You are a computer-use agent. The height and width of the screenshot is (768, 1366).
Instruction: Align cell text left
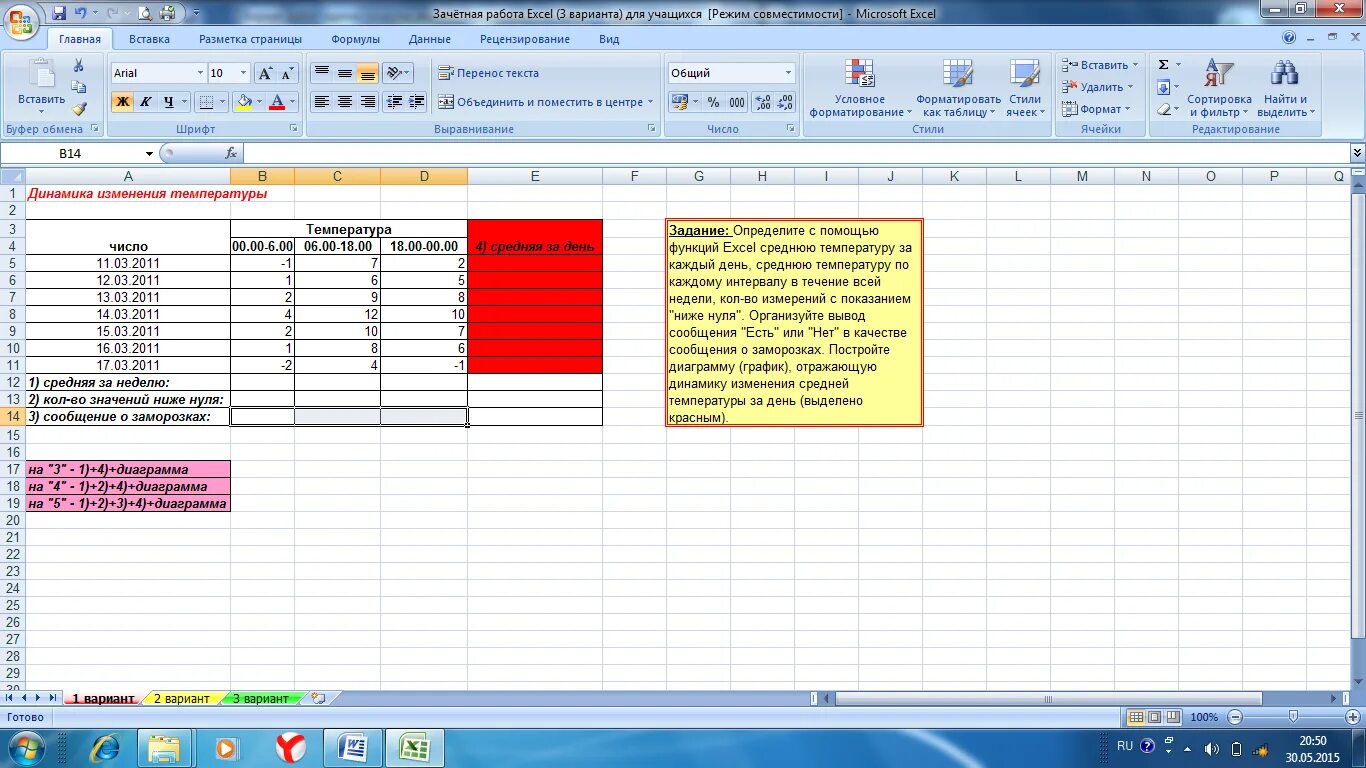pyautogui.click(x=322, y=102)
